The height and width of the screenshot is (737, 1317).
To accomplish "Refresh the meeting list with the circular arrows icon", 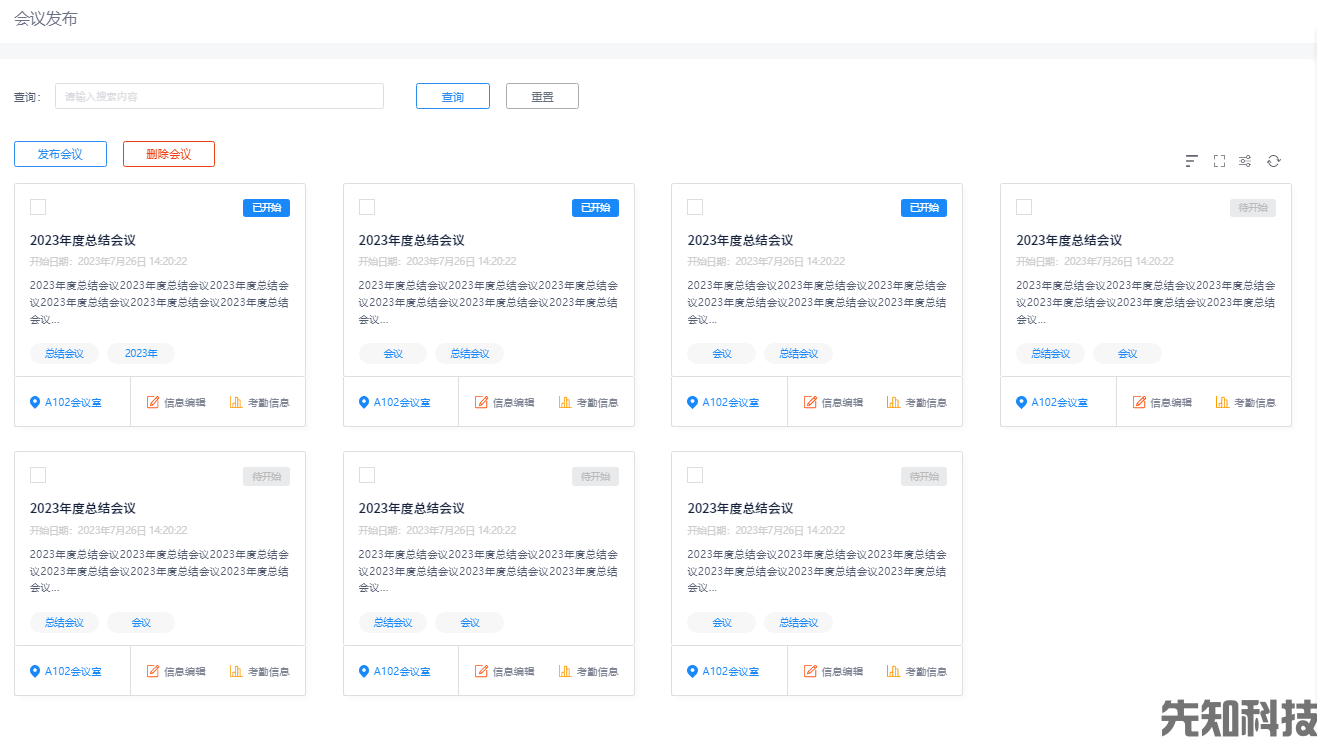I will coord(1273,161).
